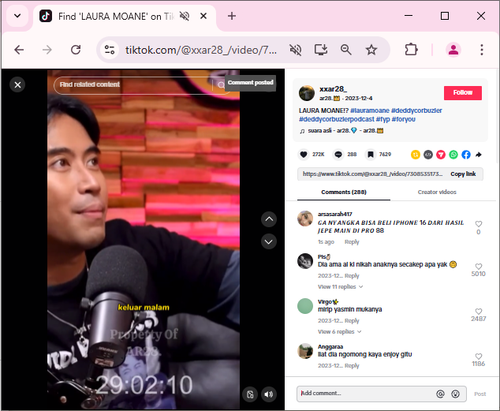Switch to Creator videos tab
This screenshot has height=411, width=500.
(437, 192)
